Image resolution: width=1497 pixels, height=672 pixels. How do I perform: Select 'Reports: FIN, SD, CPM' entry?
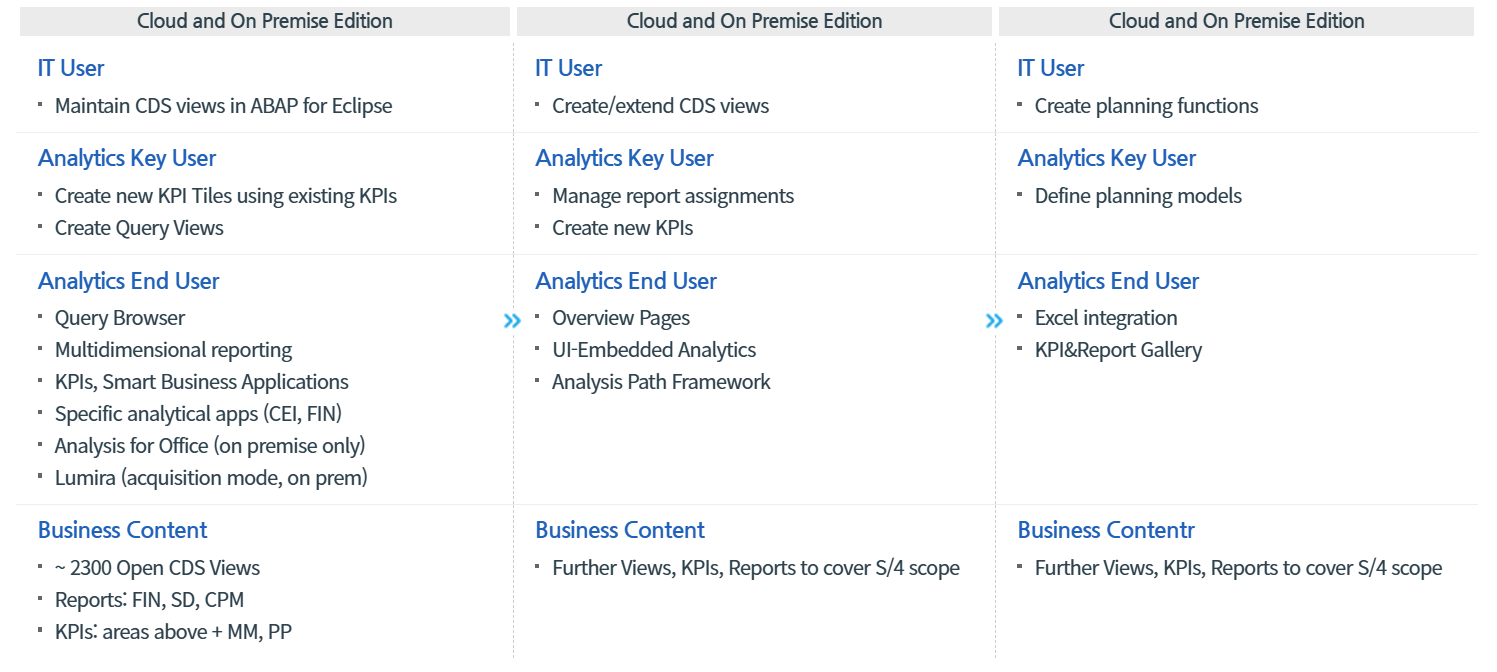[149, 600]
